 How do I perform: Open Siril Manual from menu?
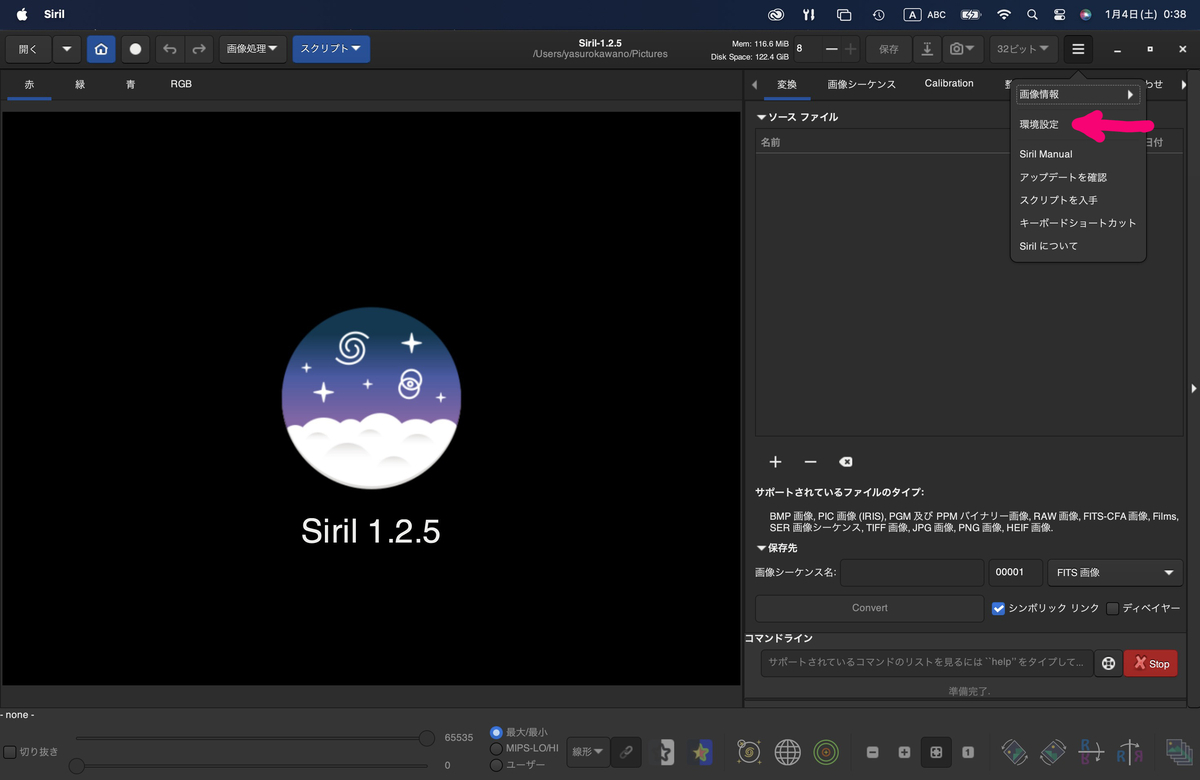(1046, 154)
